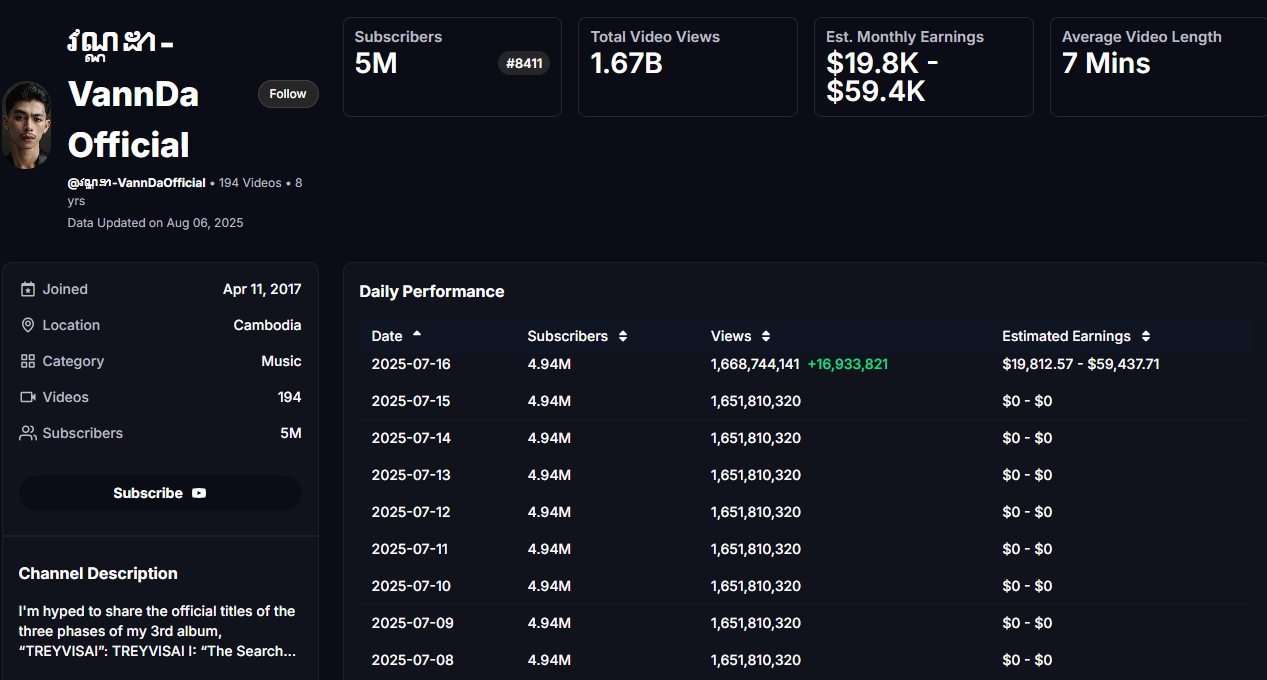Click the Daily Performance heading

point(432,292)
